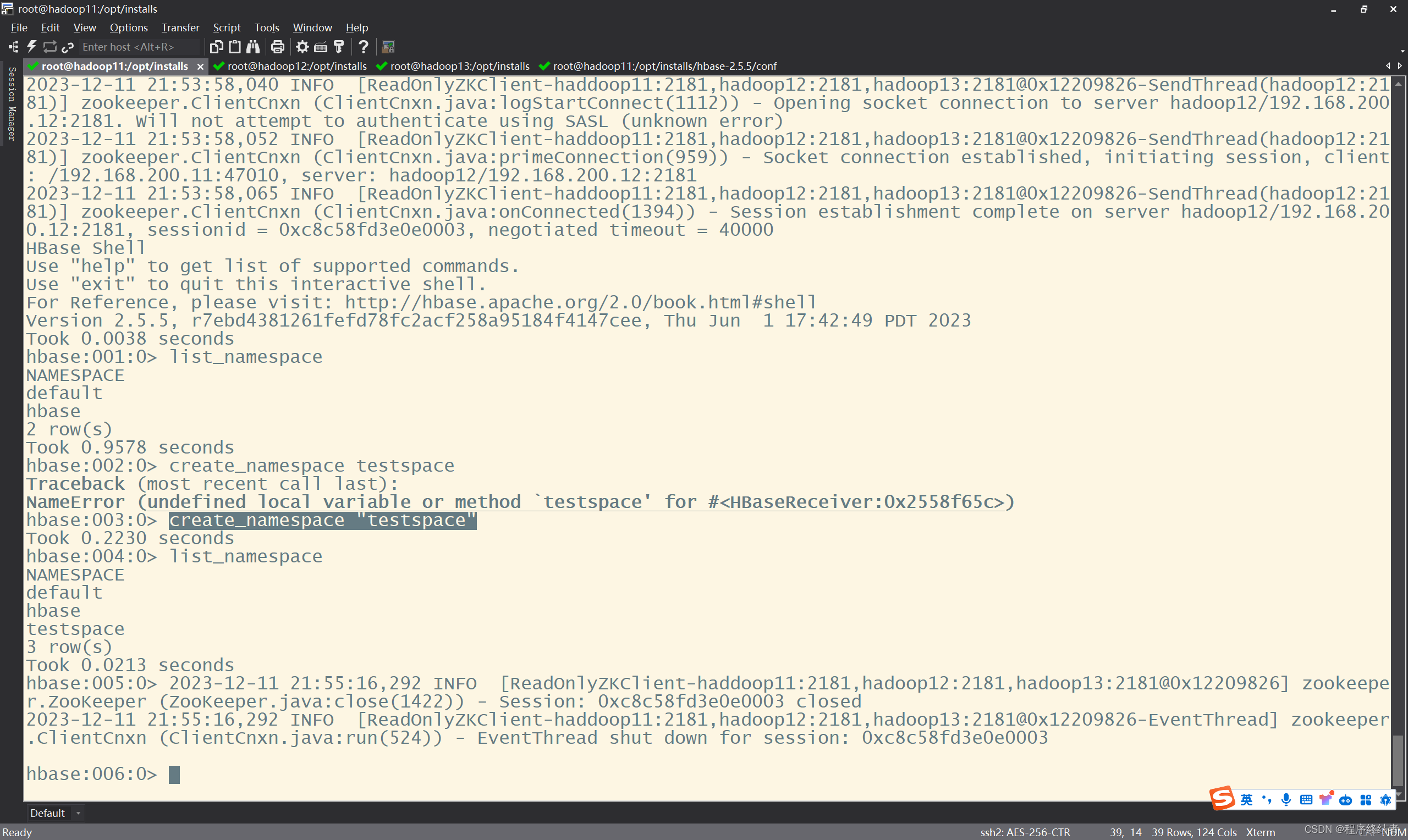
Task: Open the Keymap Editor keyboard icon
Action: pos(321,47)
